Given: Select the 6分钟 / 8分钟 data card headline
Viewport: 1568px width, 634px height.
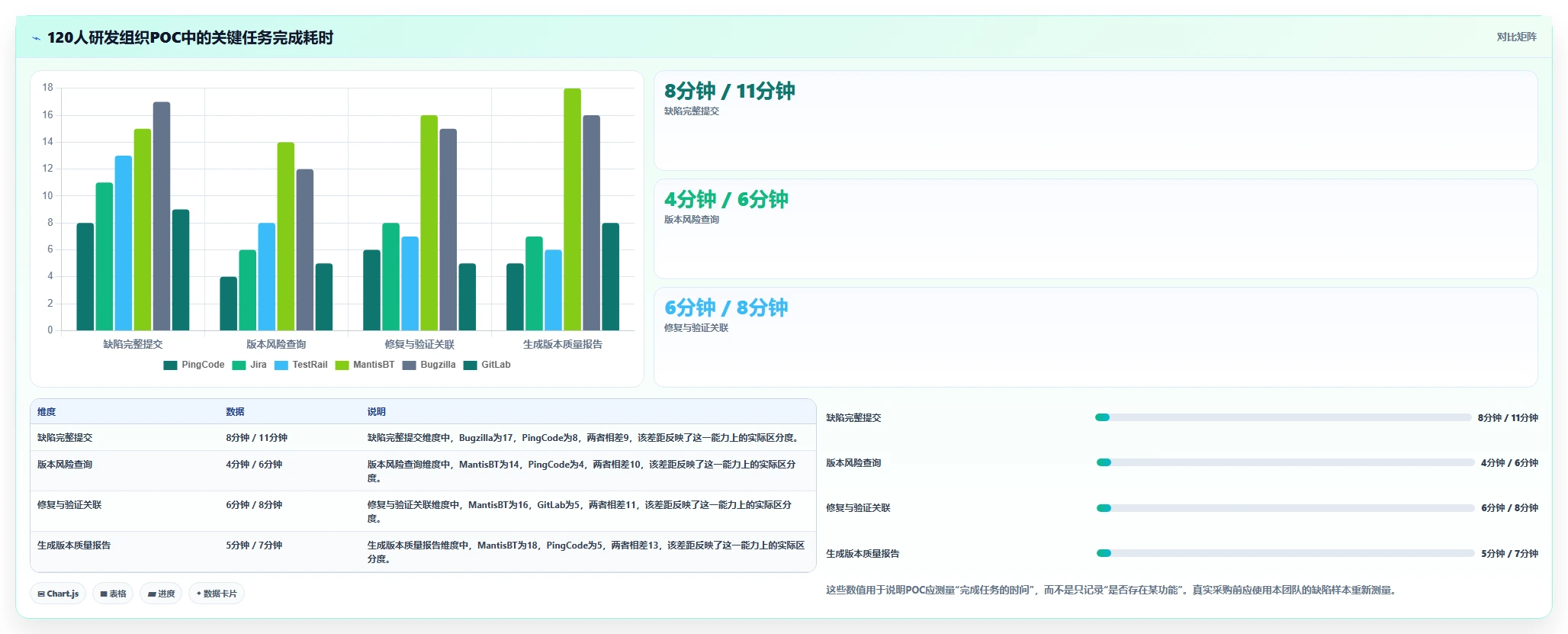Looking at the screenshot, I should tap(726, 307).
